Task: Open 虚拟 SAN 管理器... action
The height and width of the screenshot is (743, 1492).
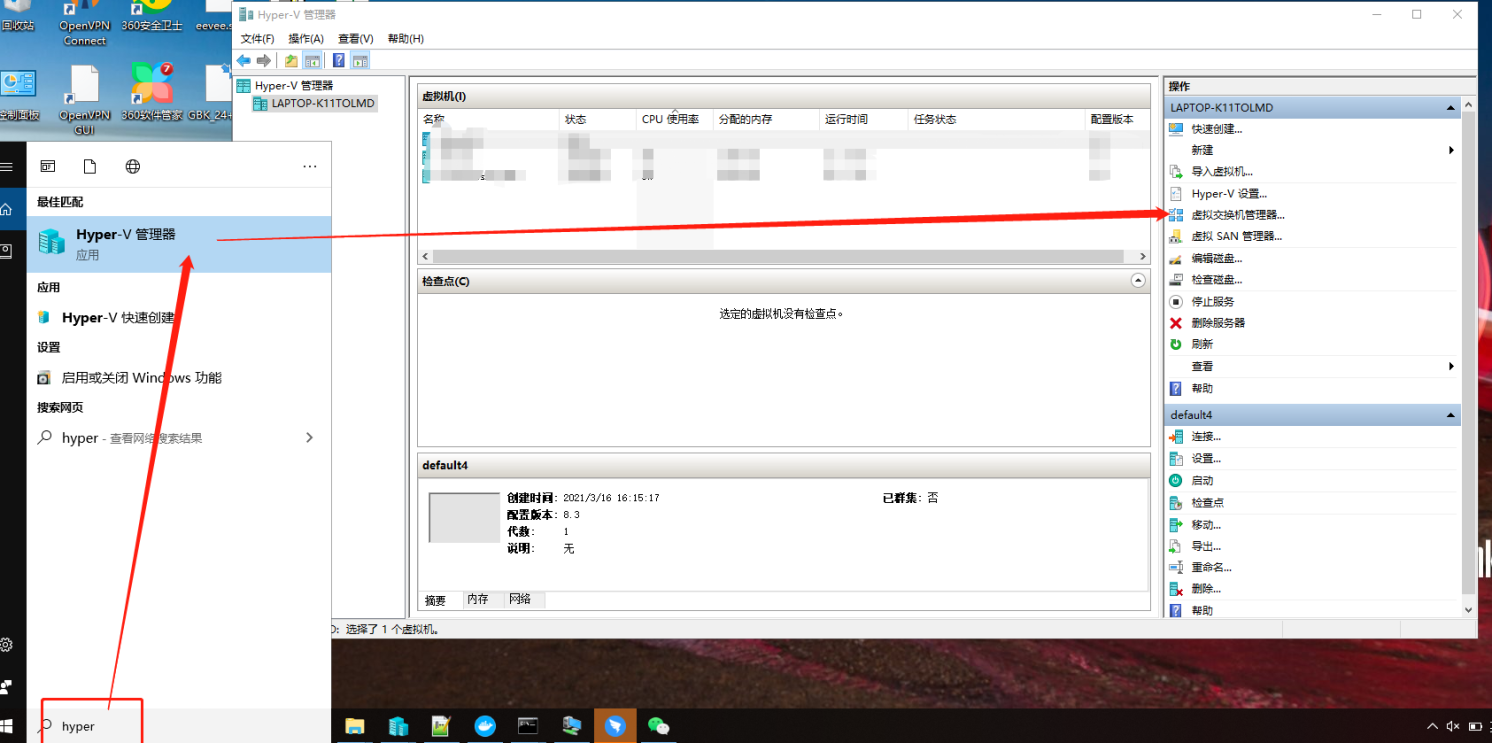Action: (1236, 237)
